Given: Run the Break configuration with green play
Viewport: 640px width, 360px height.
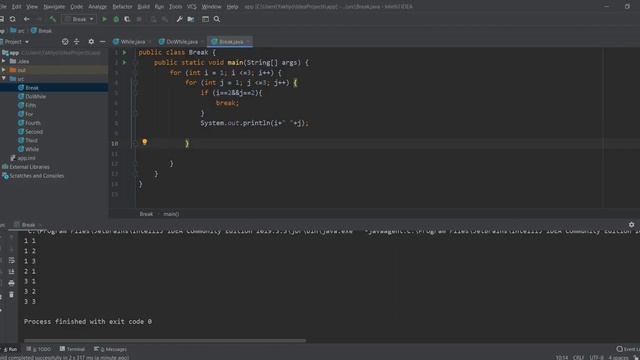Looking at the screenshot, I should (x=104, y=19).
